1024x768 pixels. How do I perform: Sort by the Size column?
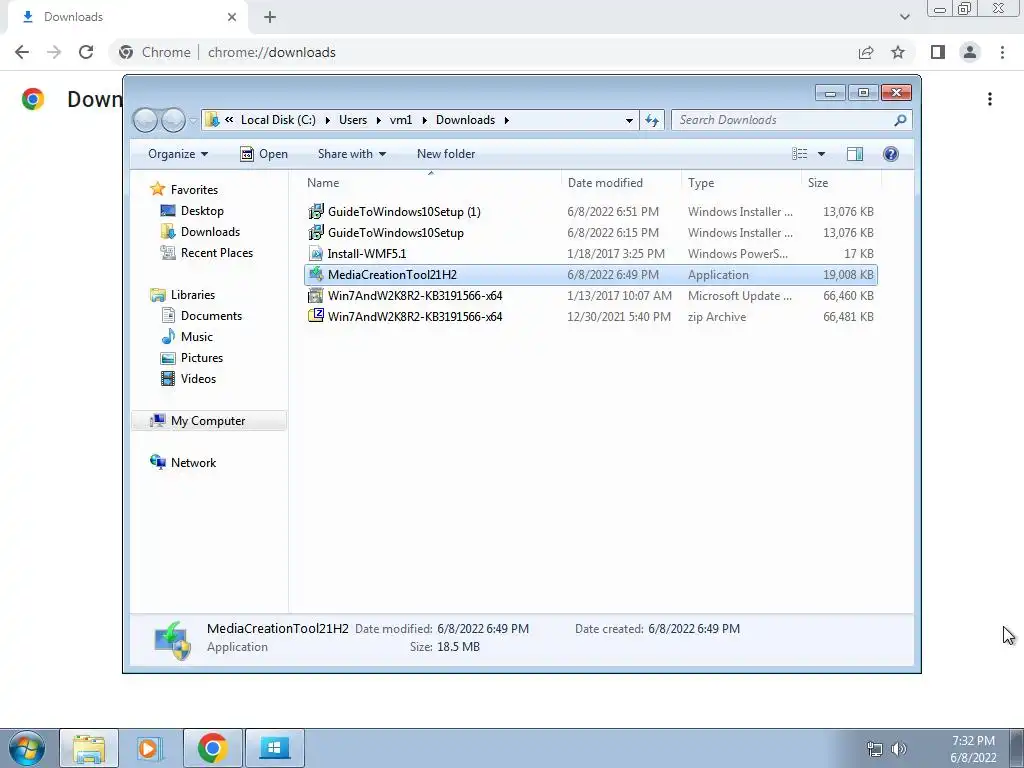click(x=818, y=183)
